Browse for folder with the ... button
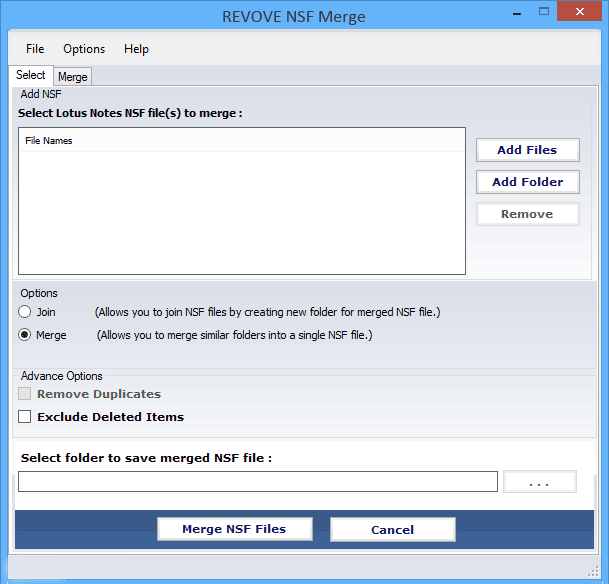Image resolution: width=609 pixels, height=584 pixels. pos(540,481)
